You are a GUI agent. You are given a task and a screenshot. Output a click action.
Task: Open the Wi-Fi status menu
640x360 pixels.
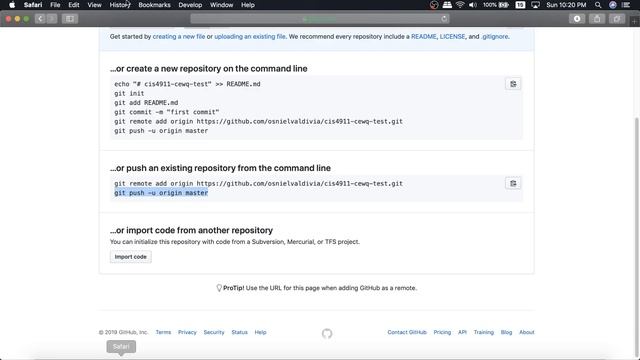pyautogui.click(x=460, y=5)
